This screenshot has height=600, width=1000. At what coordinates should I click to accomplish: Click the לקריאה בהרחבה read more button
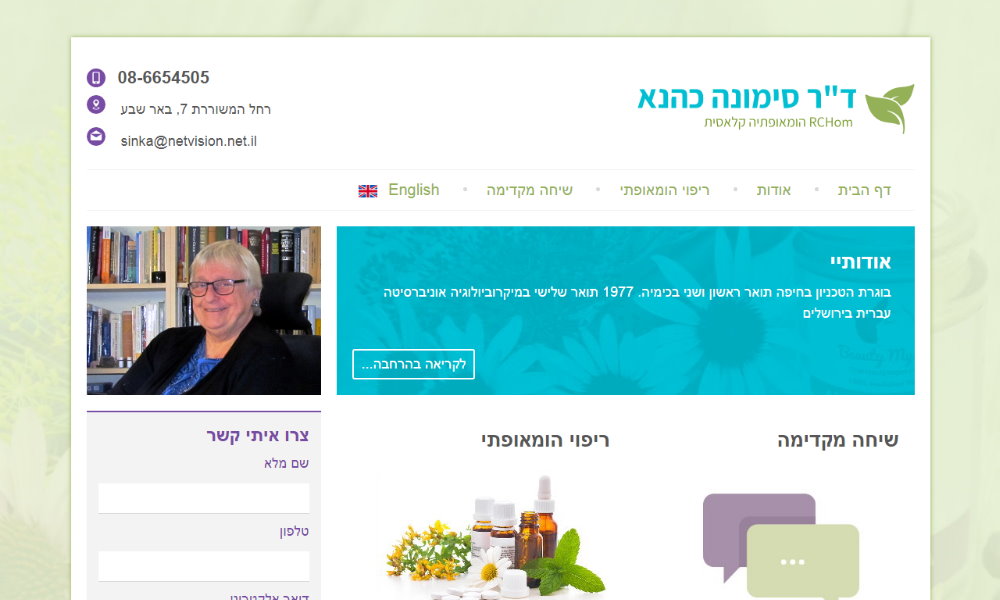click(413, 364)
